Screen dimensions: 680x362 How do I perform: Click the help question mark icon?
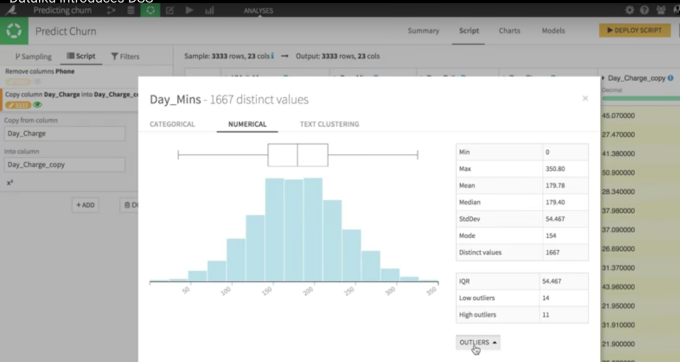pyautogui.click(x=644, y=10)
